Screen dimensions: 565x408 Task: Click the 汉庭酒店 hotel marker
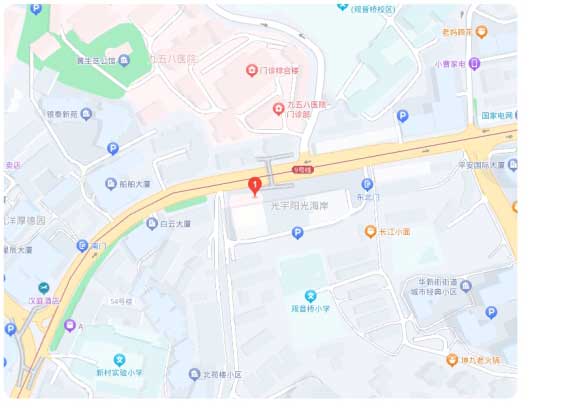[44, 288]
